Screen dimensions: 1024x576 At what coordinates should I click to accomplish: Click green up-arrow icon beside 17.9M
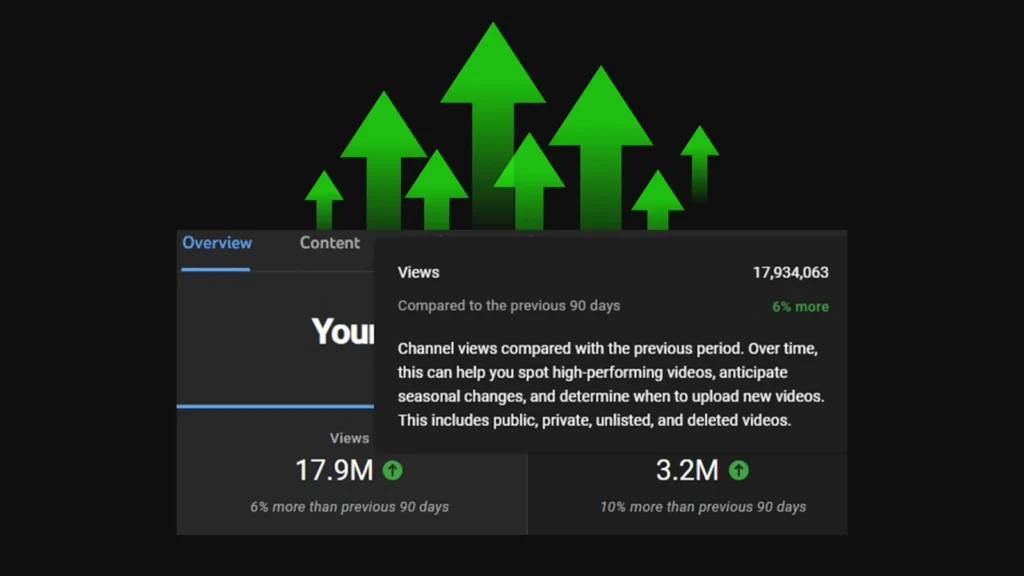tap(393, 470)
